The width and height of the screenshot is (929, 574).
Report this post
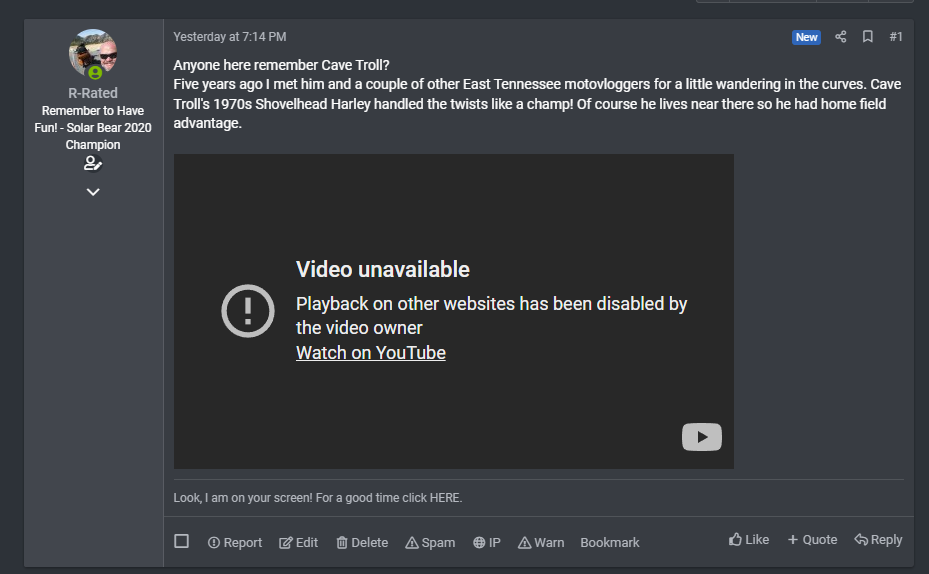(235, 542)
